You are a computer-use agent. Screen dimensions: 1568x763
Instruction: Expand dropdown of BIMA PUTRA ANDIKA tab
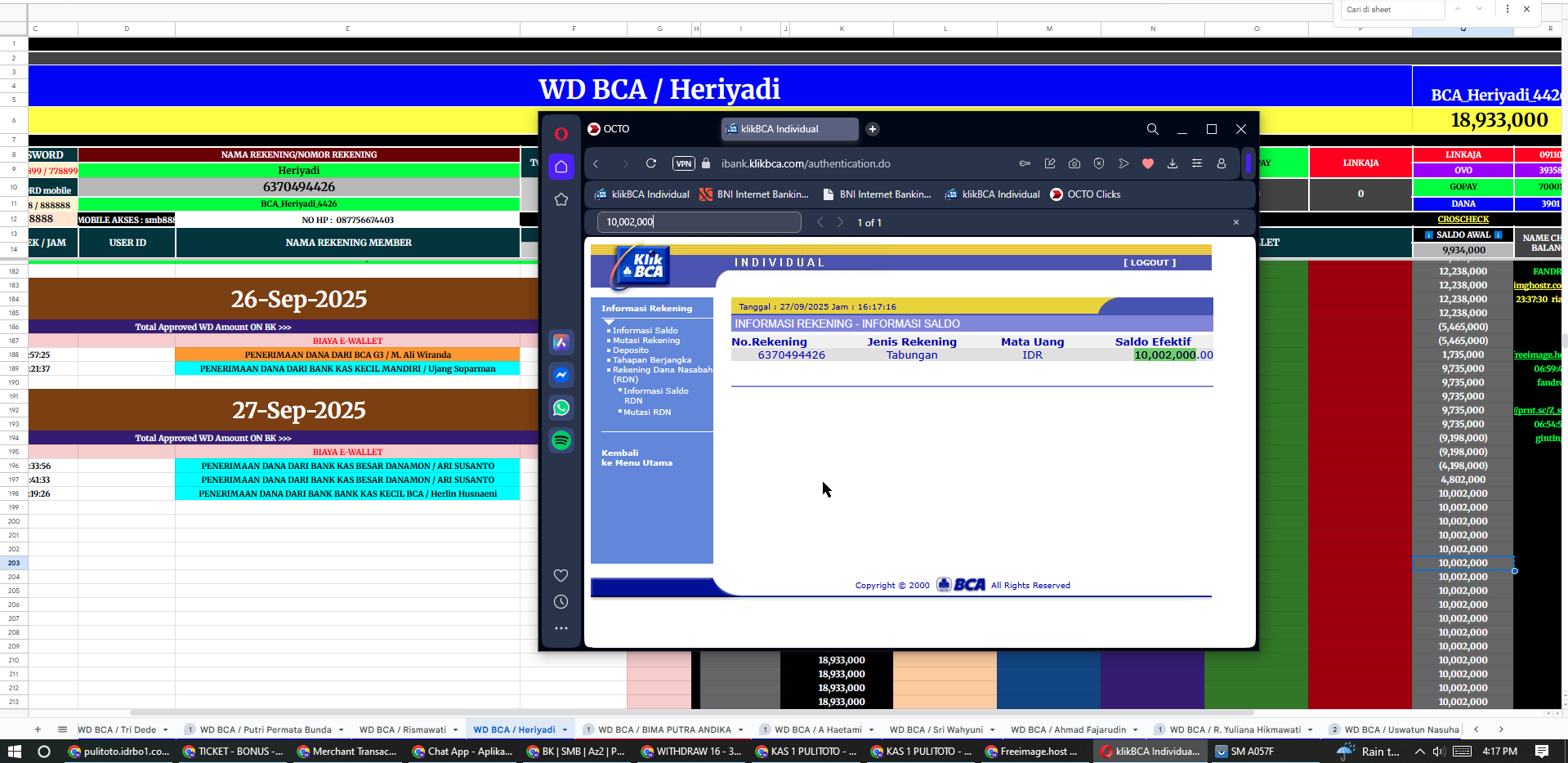[x=740, y=730]
